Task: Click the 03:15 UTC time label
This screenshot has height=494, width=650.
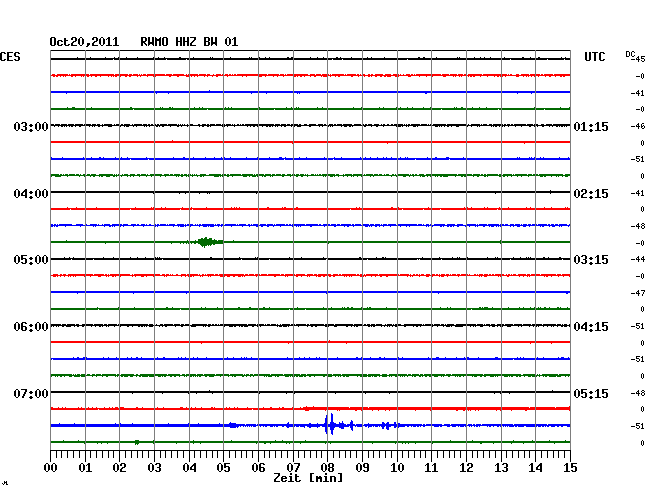Action: pos(591,260)
